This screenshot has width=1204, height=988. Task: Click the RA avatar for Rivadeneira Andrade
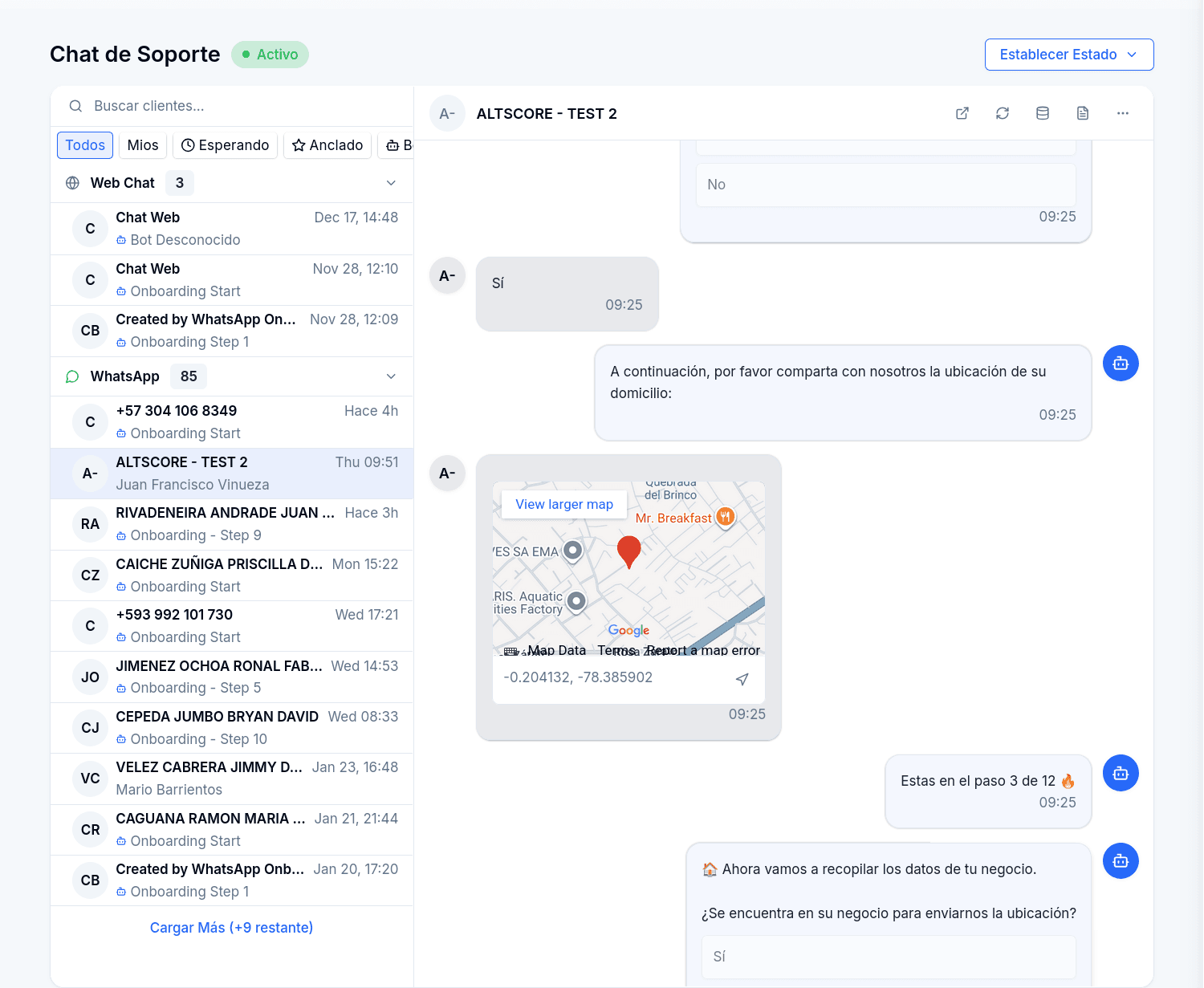90,524
